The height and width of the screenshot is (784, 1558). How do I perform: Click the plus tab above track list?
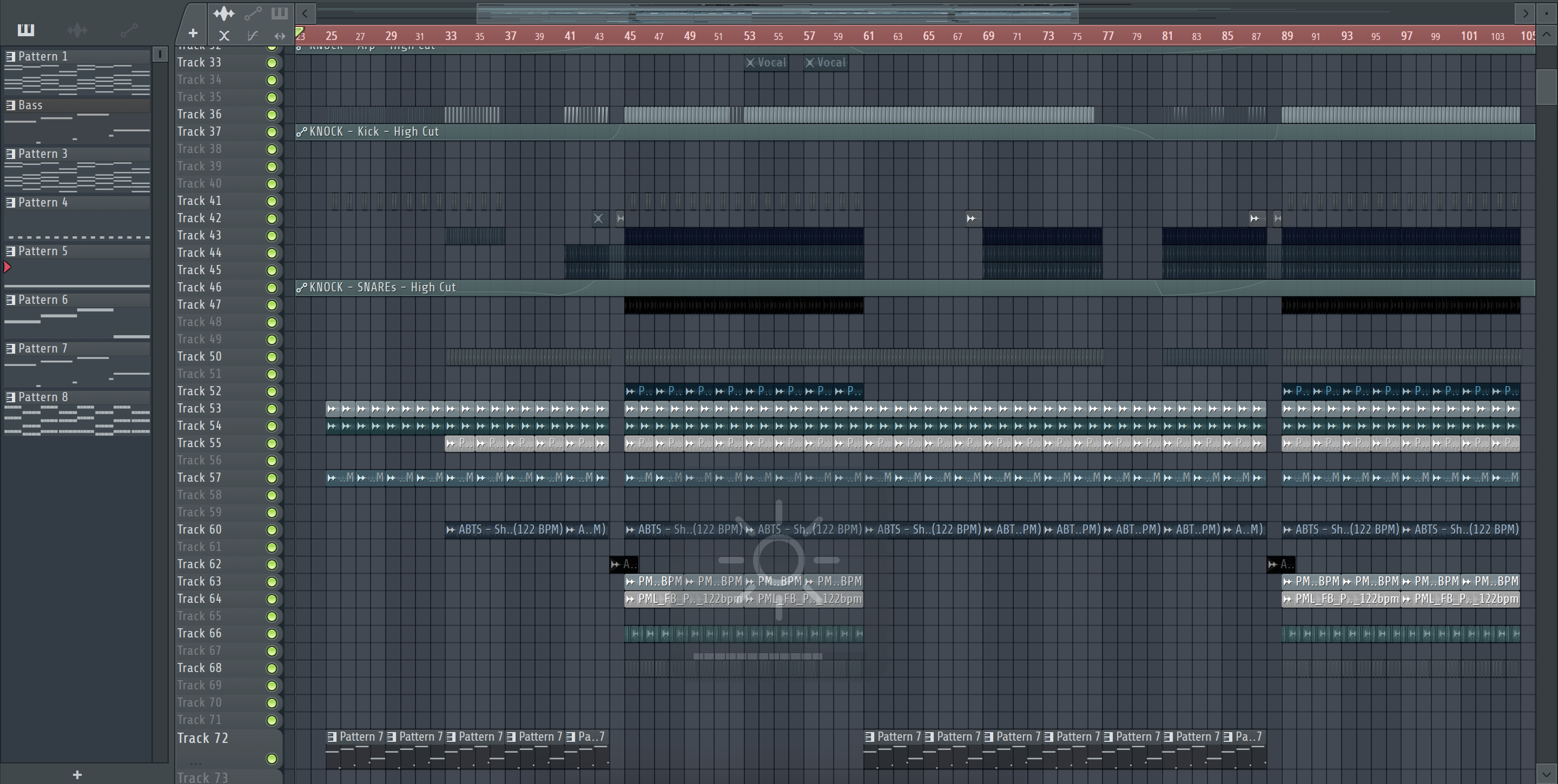click(x=193, y=33)
